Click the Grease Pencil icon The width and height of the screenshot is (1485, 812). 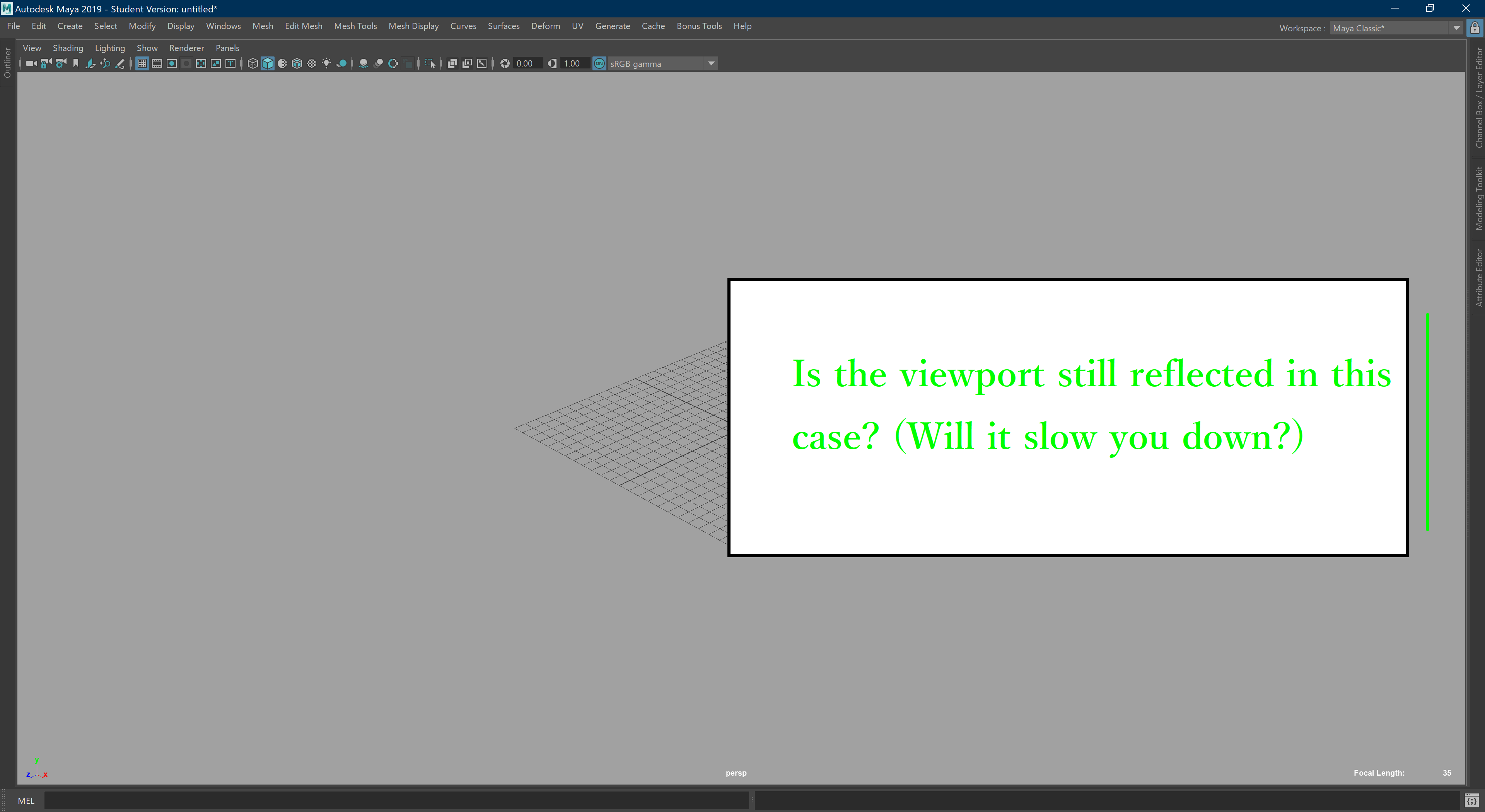coord(120,63)
